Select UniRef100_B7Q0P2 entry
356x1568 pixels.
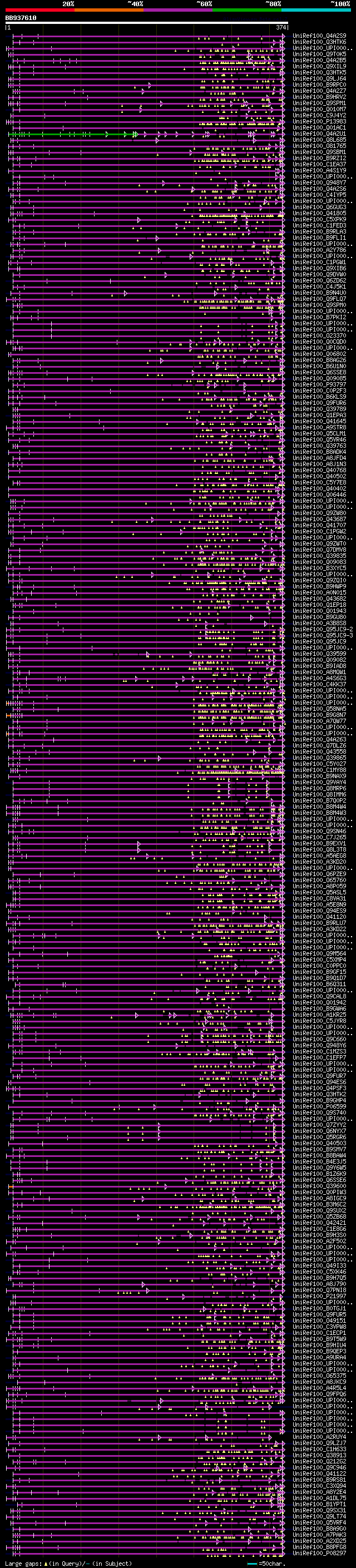tap(319, 800)
